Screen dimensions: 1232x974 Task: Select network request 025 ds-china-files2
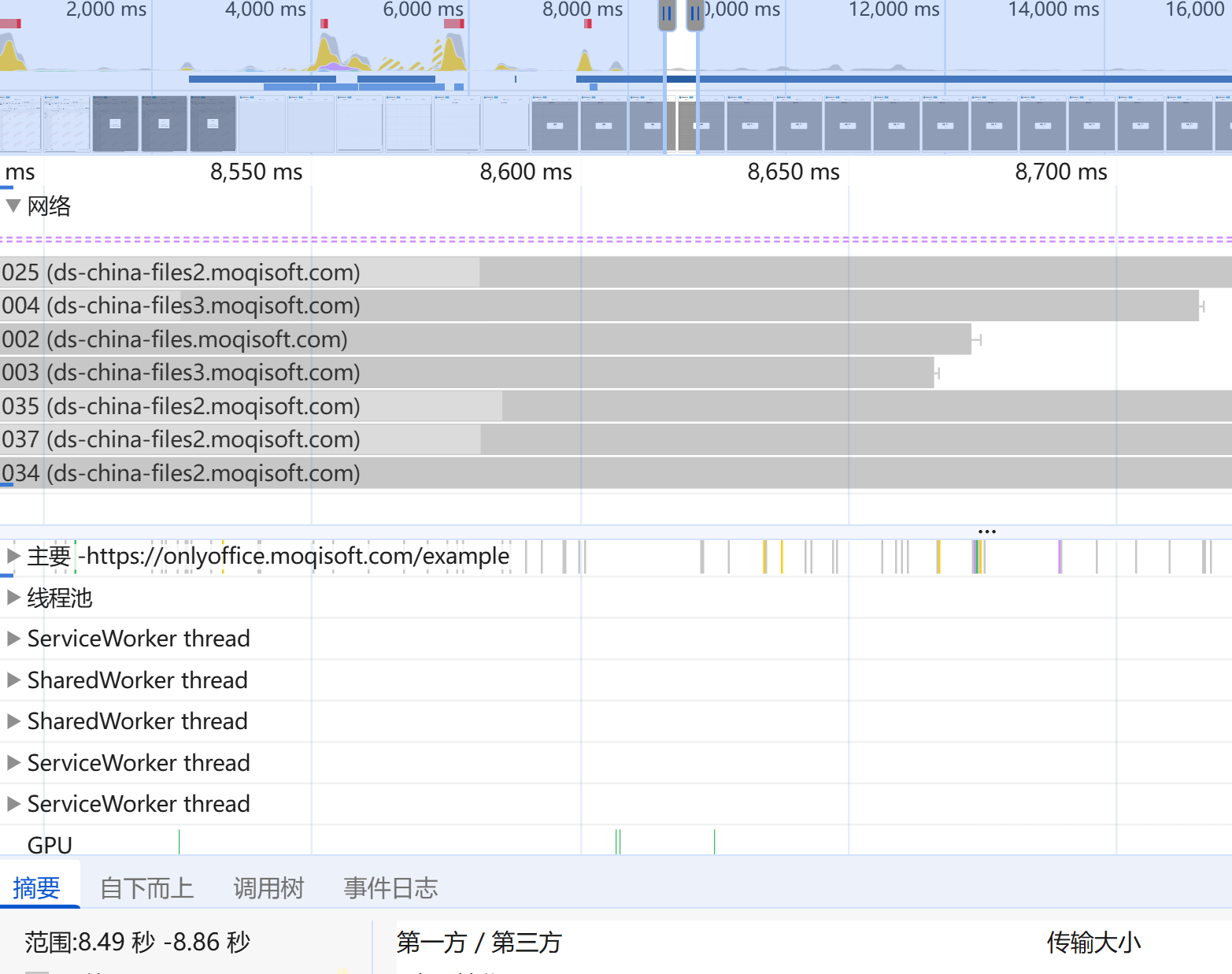coord(181,272)
